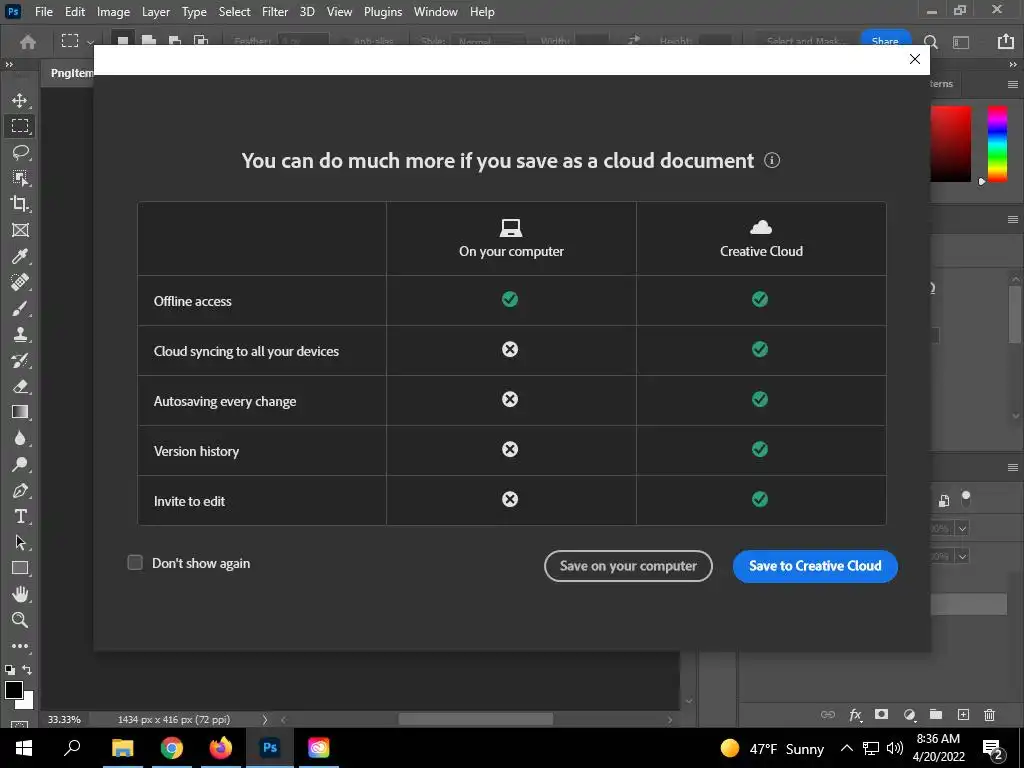This screenshot has width=1024, height=768.
Task: Select the Path Selection tool
Action: point(20,542)
